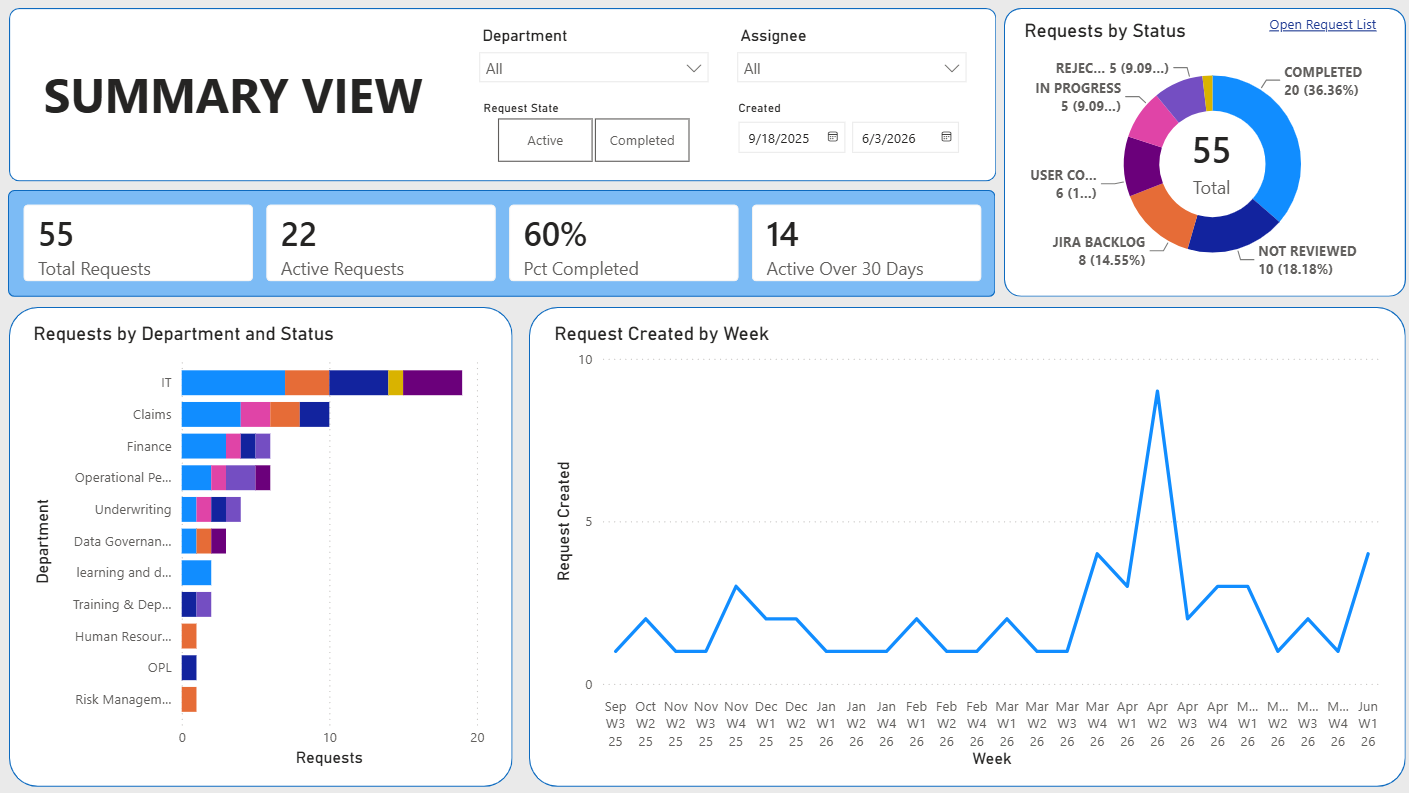Click the "Underwriting" axis label

coord(133,510)
